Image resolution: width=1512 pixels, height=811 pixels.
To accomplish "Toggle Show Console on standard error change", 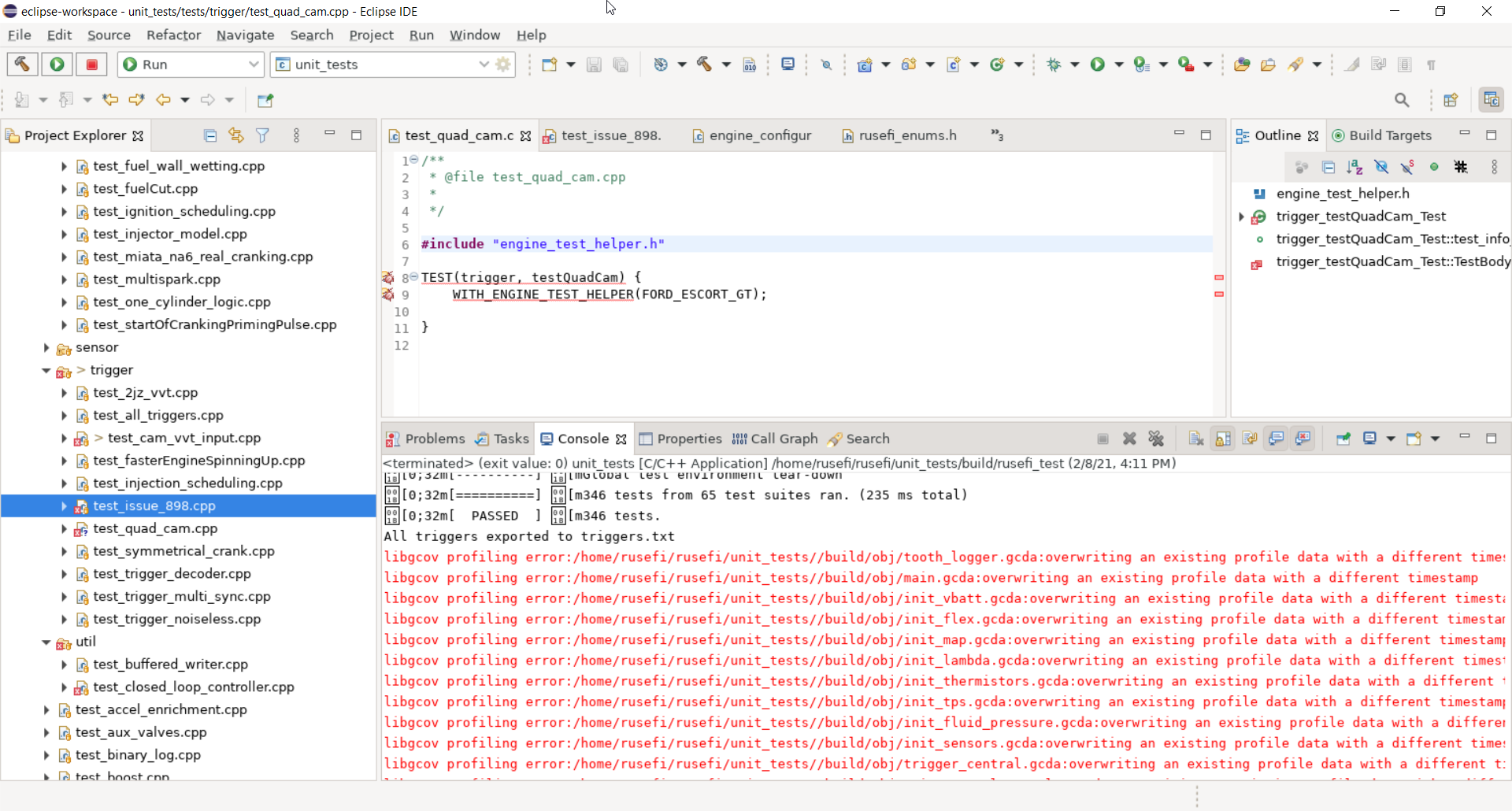I will (x=1303, y=439).
